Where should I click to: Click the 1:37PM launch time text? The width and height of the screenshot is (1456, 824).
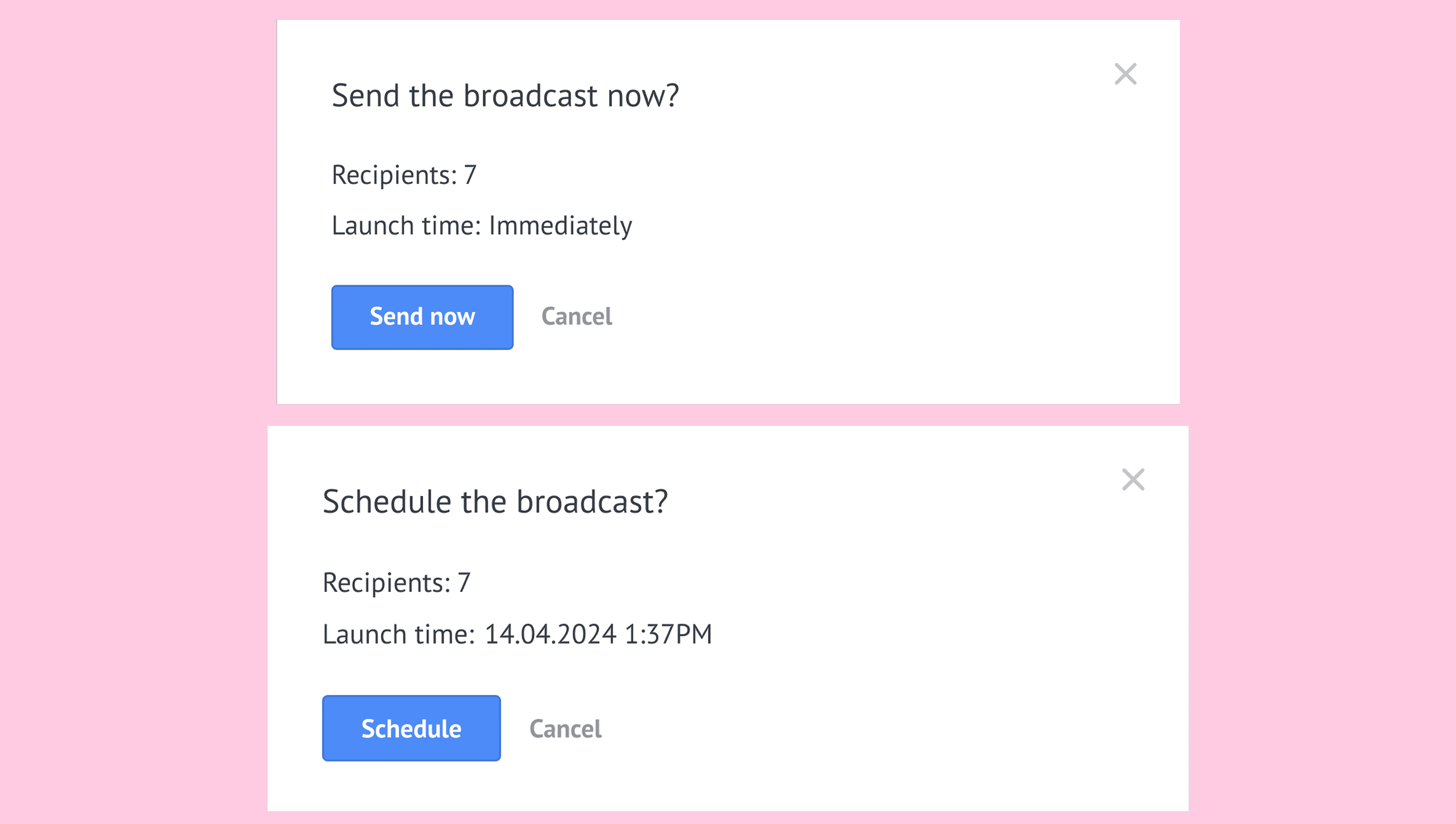click(x=668, y=634)
